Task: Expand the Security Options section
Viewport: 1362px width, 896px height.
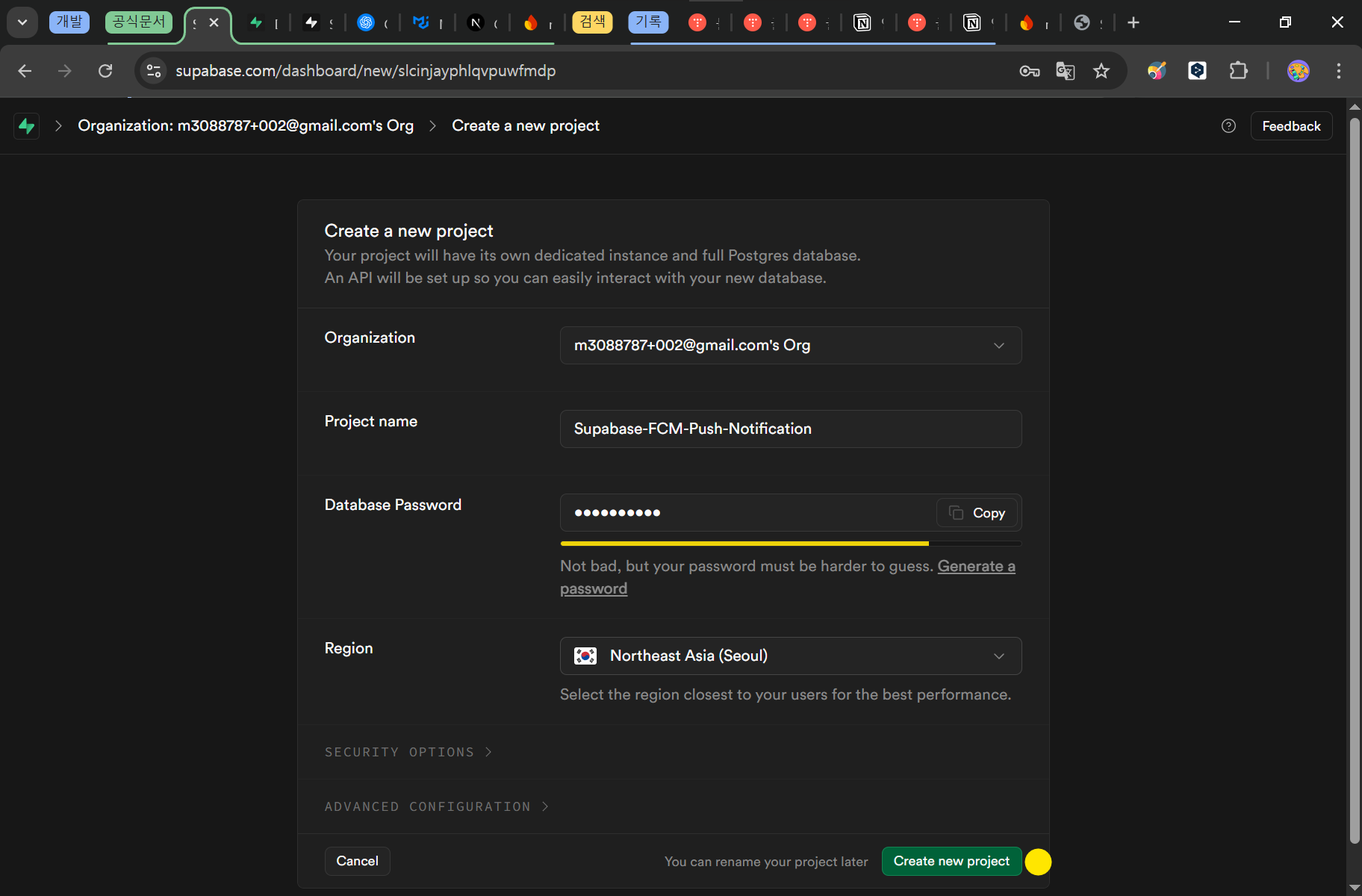Action: click(x=408, y=752)
